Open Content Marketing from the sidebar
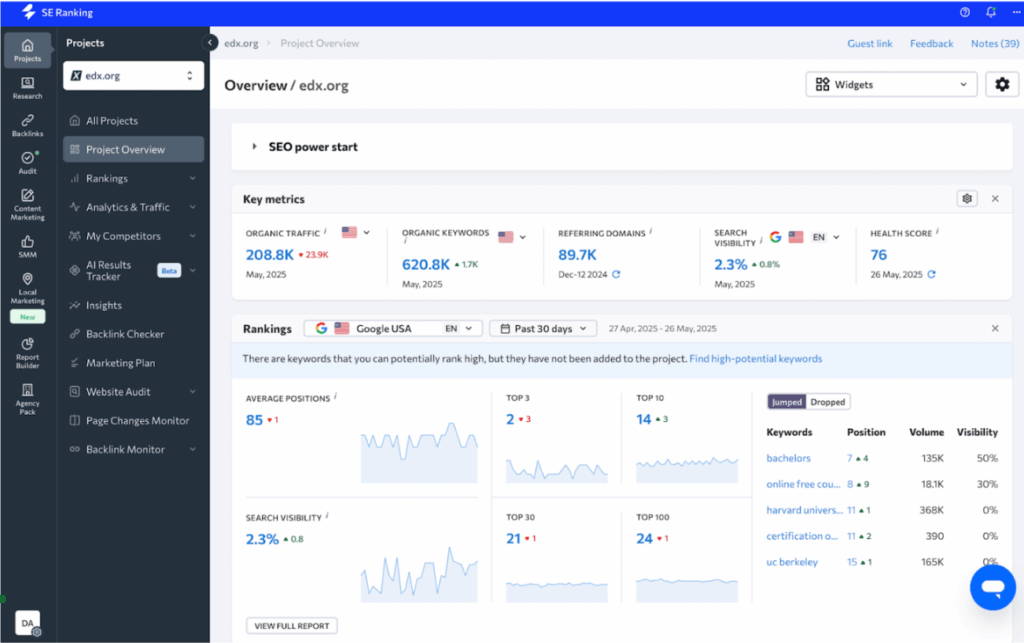 point(27,200)
